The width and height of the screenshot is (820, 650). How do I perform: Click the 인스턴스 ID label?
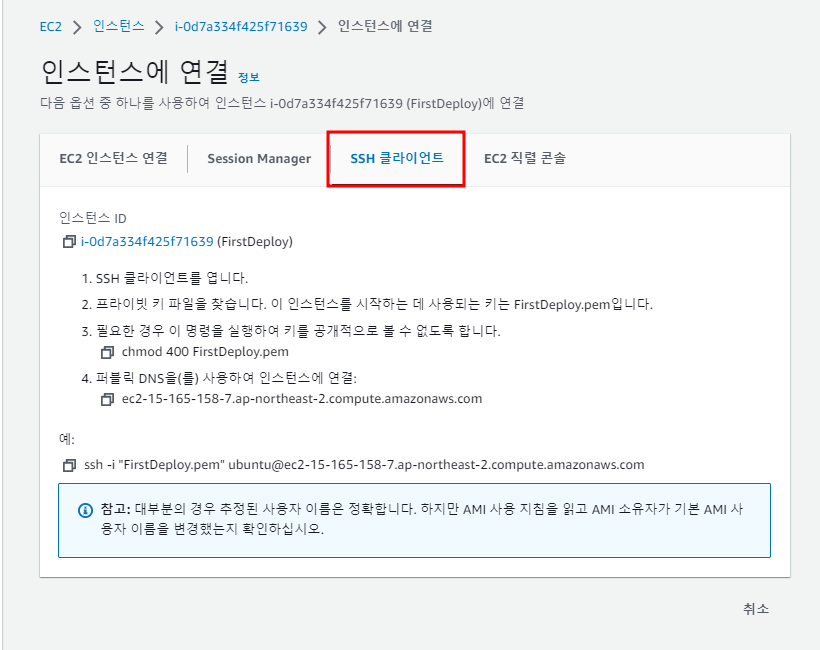click(93, 218)
